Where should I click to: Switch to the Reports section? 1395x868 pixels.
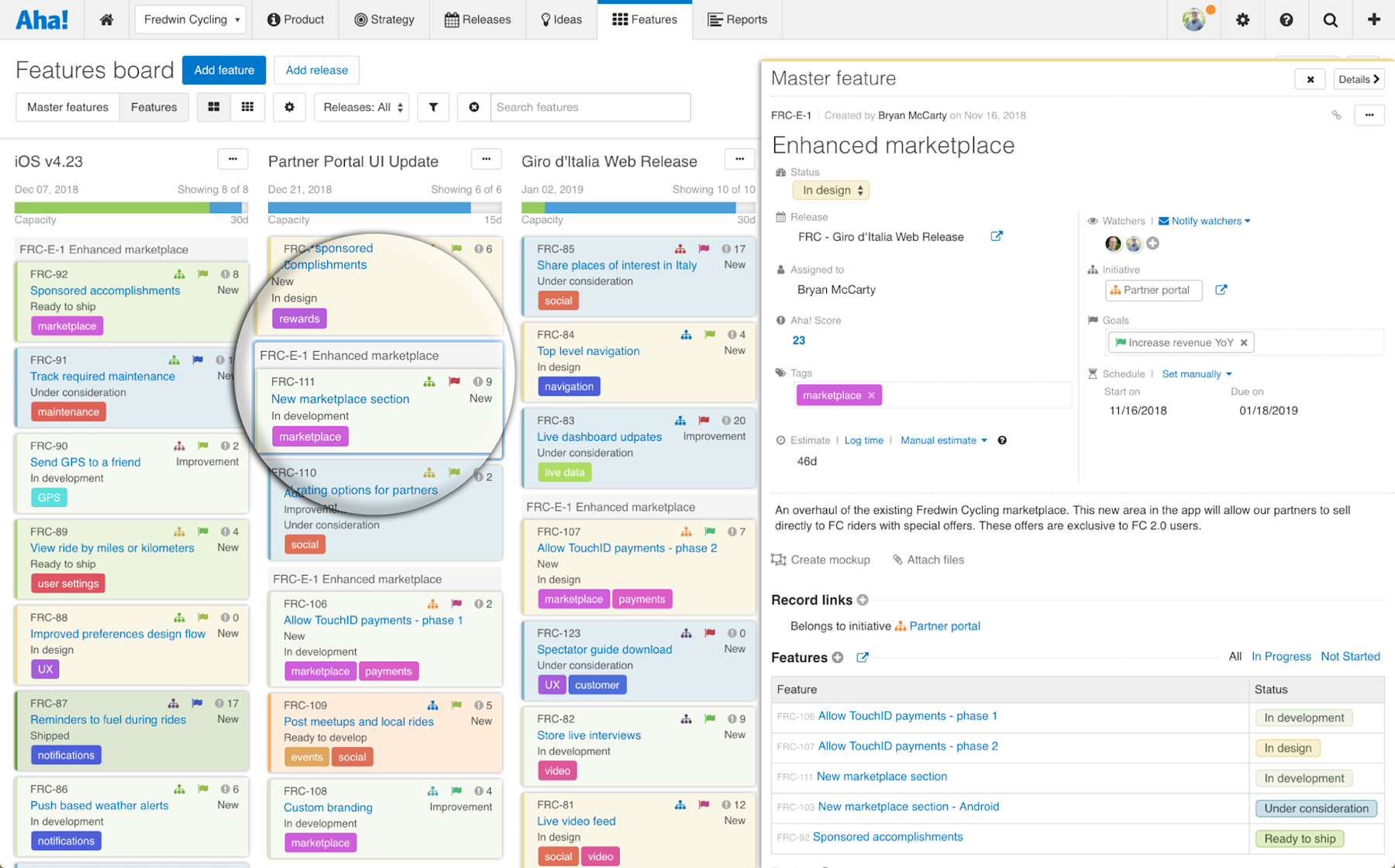click(736, 19)
